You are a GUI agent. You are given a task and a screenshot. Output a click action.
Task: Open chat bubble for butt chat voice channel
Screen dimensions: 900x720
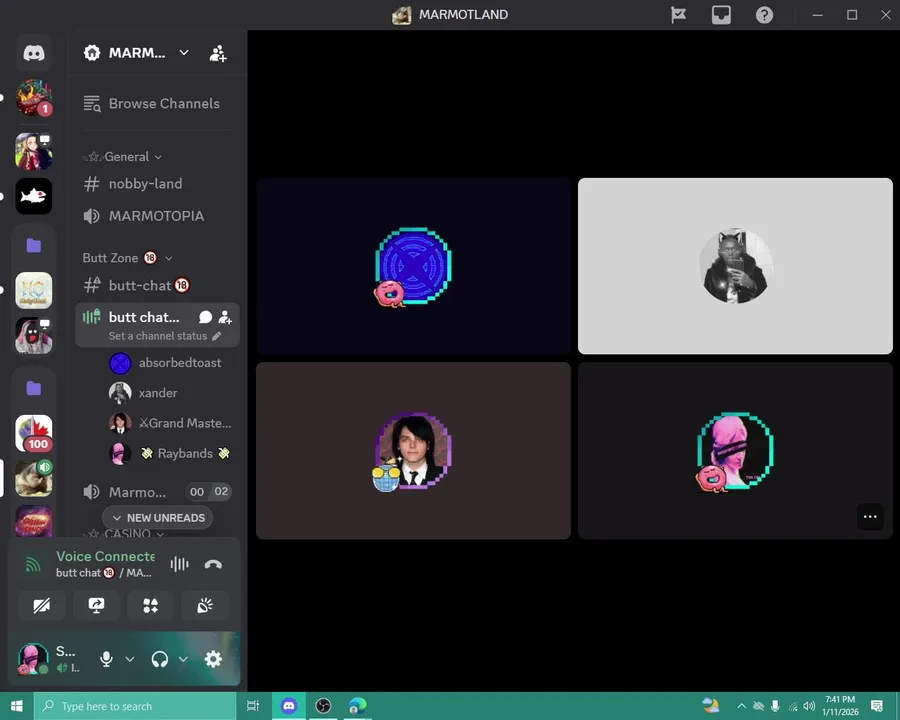205,317
